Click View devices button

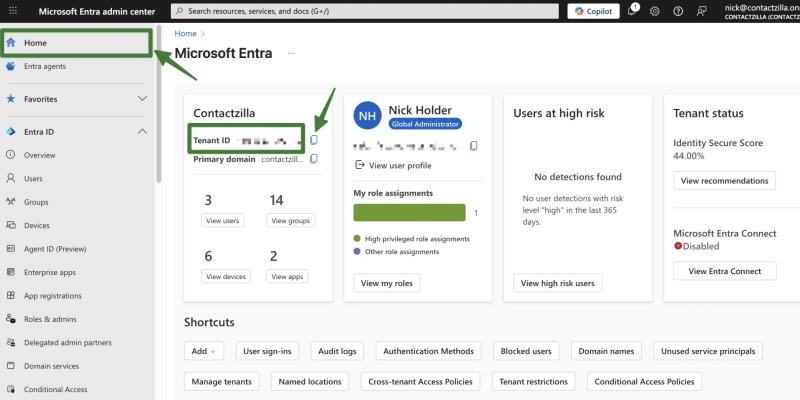[x=226, y=277]
